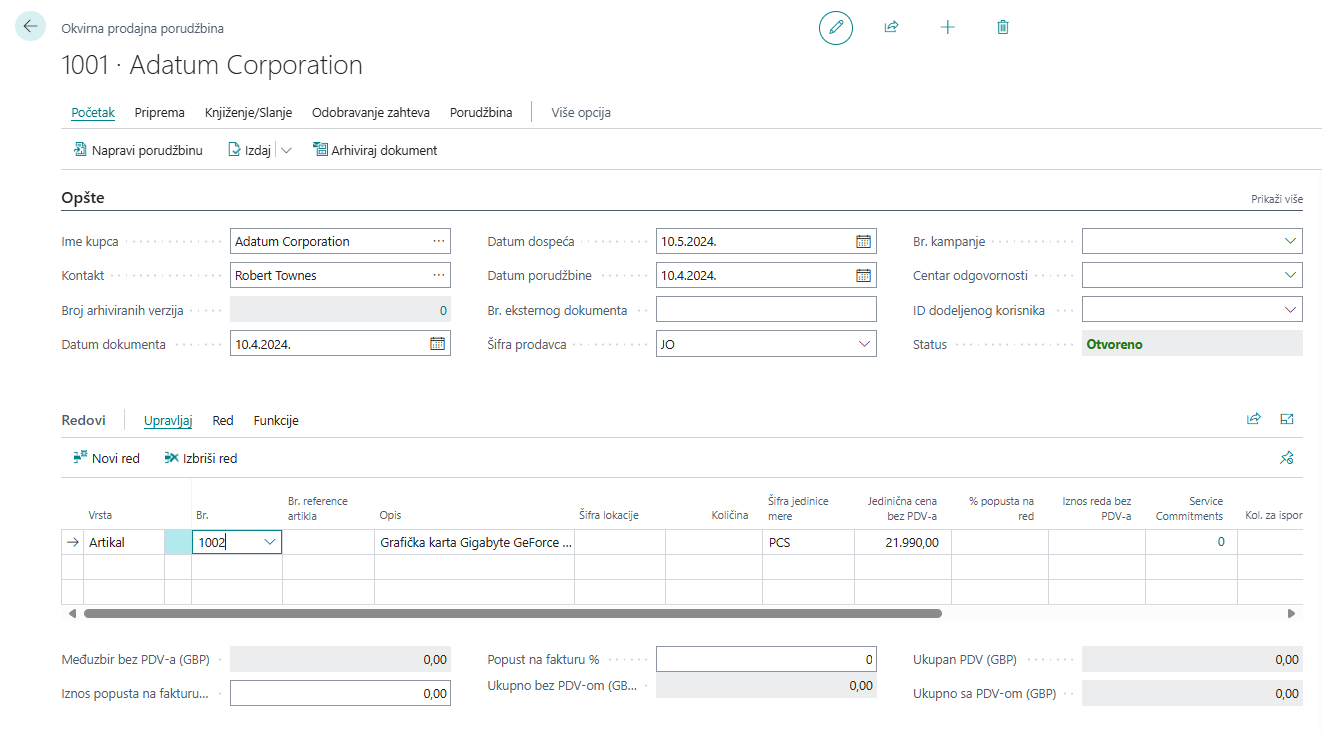The width and height of the screenshot is (1322, 732).
Task: Open calendar for Datum porudžbine
Action: coord(863,276)
